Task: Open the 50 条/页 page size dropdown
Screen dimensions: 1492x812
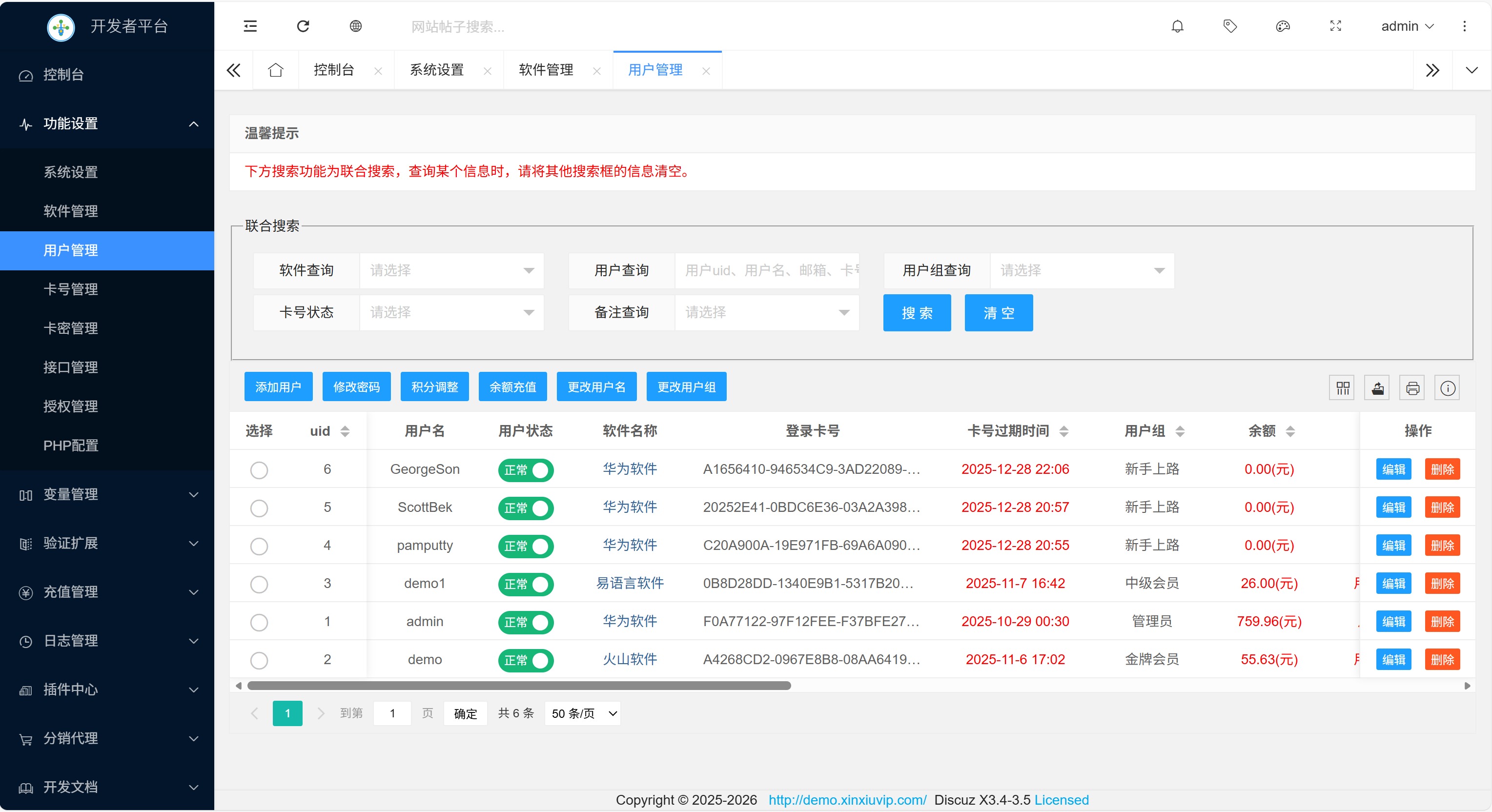Action: 583,713
